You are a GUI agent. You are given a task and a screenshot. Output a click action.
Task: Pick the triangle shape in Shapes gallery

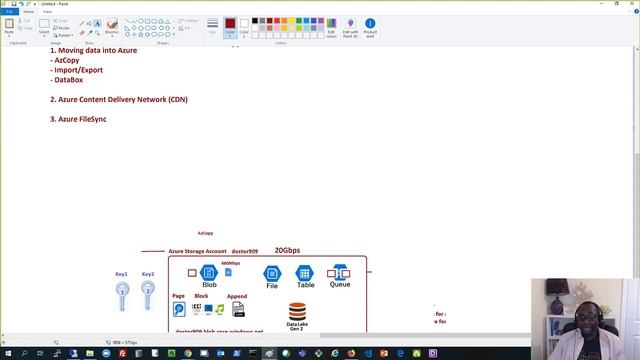pos(168,21)
